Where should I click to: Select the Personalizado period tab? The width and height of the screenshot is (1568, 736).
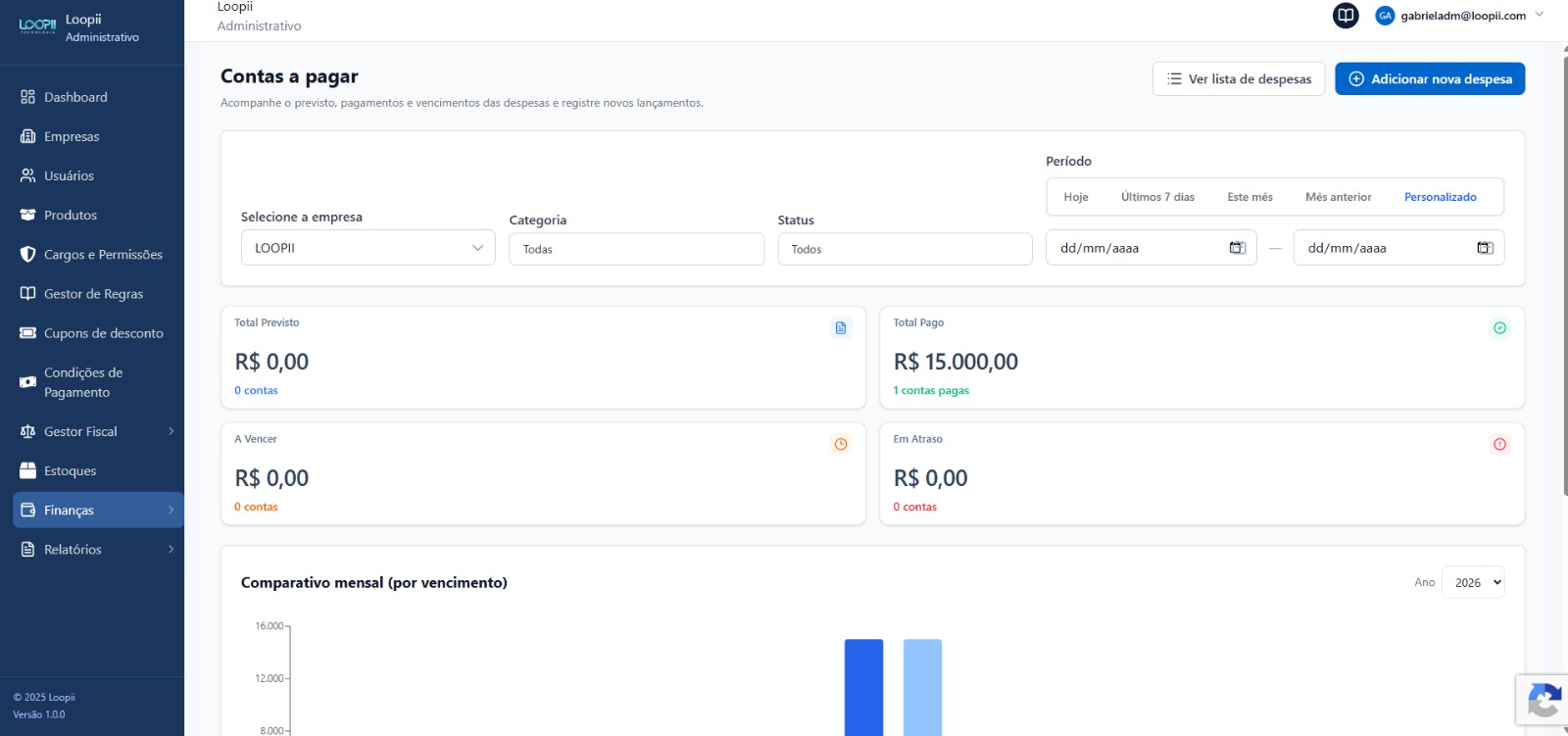click(1441, 197)
